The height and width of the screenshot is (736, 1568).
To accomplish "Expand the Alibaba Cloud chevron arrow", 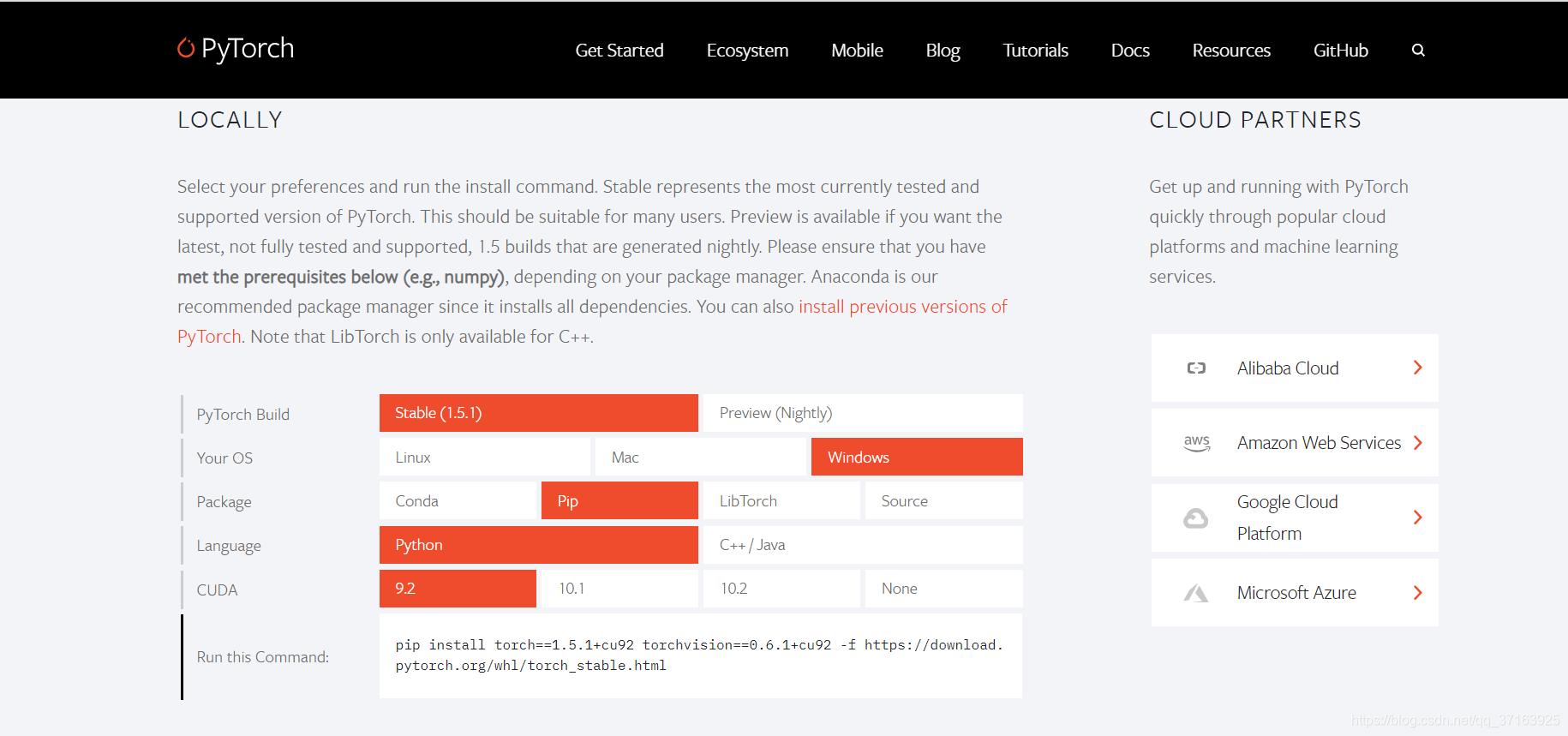I will tap(1418, 368).
